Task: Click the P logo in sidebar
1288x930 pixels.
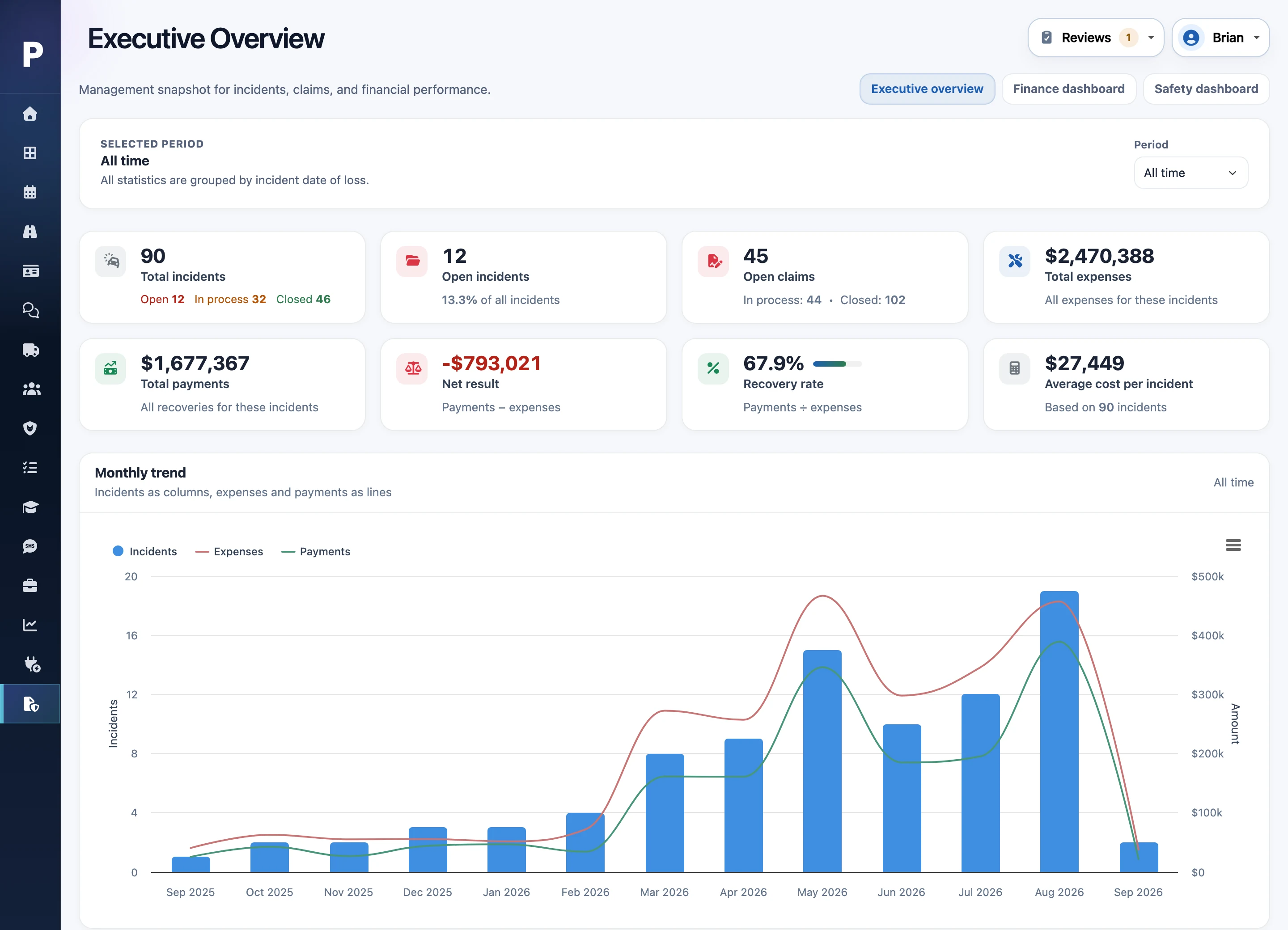Action: [32, 54]
